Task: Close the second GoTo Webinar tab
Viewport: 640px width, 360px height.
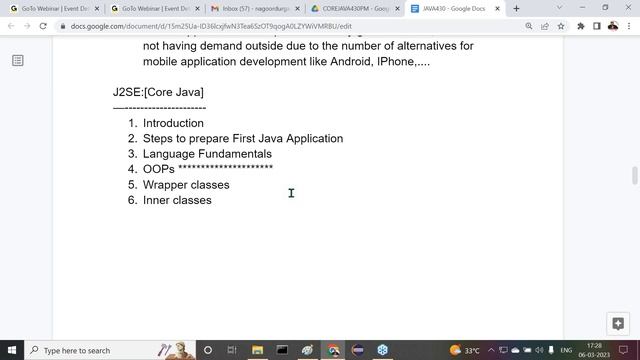Action: (x=197, y=8)
